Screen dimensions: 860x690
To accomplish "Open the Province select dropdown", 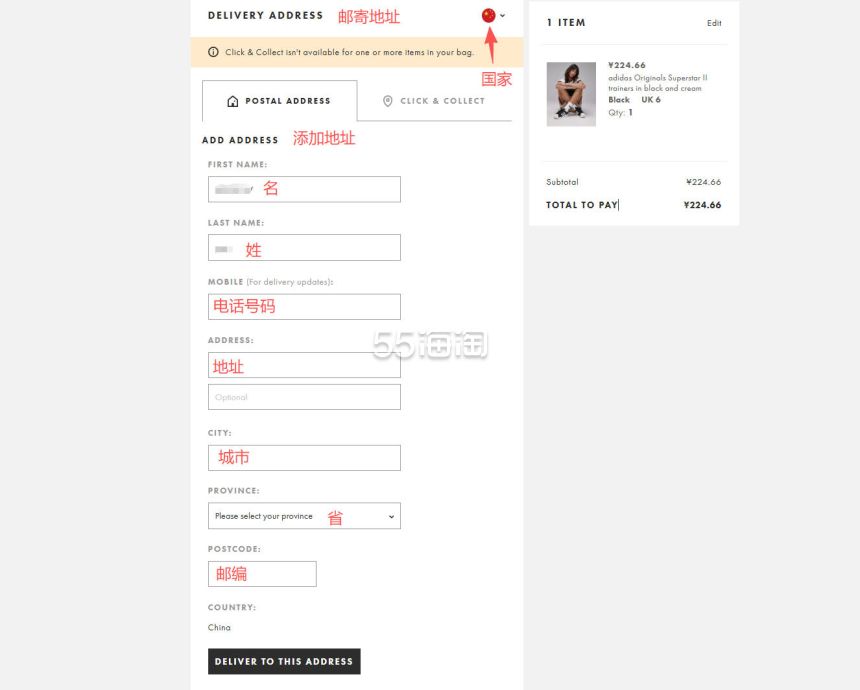I will tap(304, 516).
